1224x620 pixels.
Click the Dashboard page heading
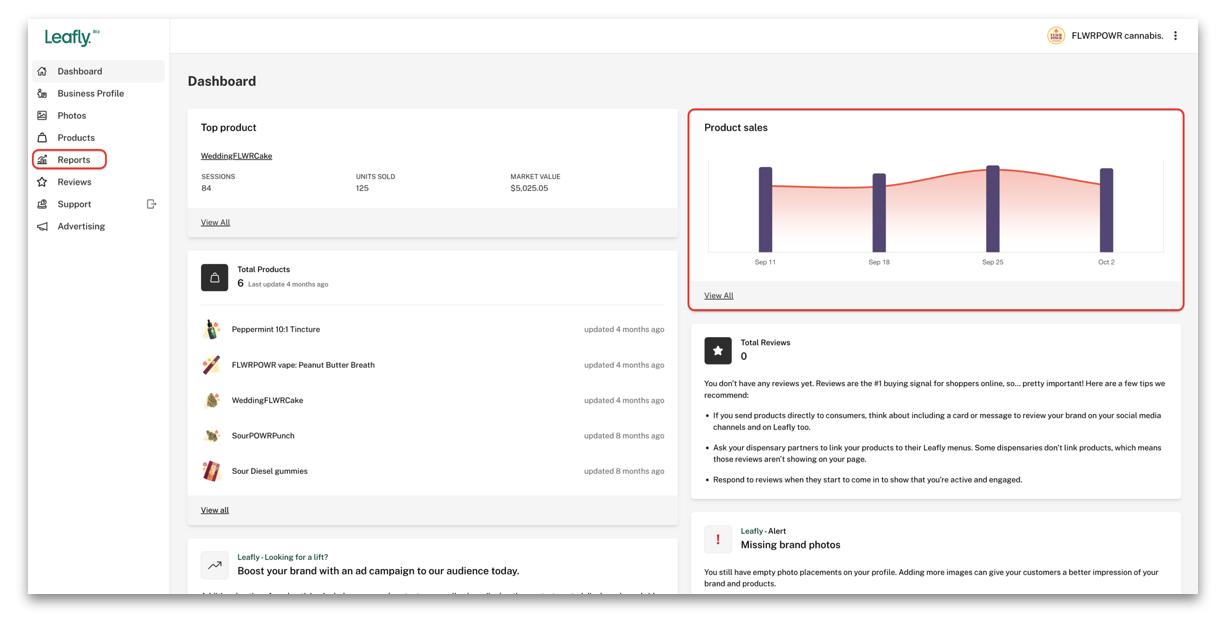point(222,81)
